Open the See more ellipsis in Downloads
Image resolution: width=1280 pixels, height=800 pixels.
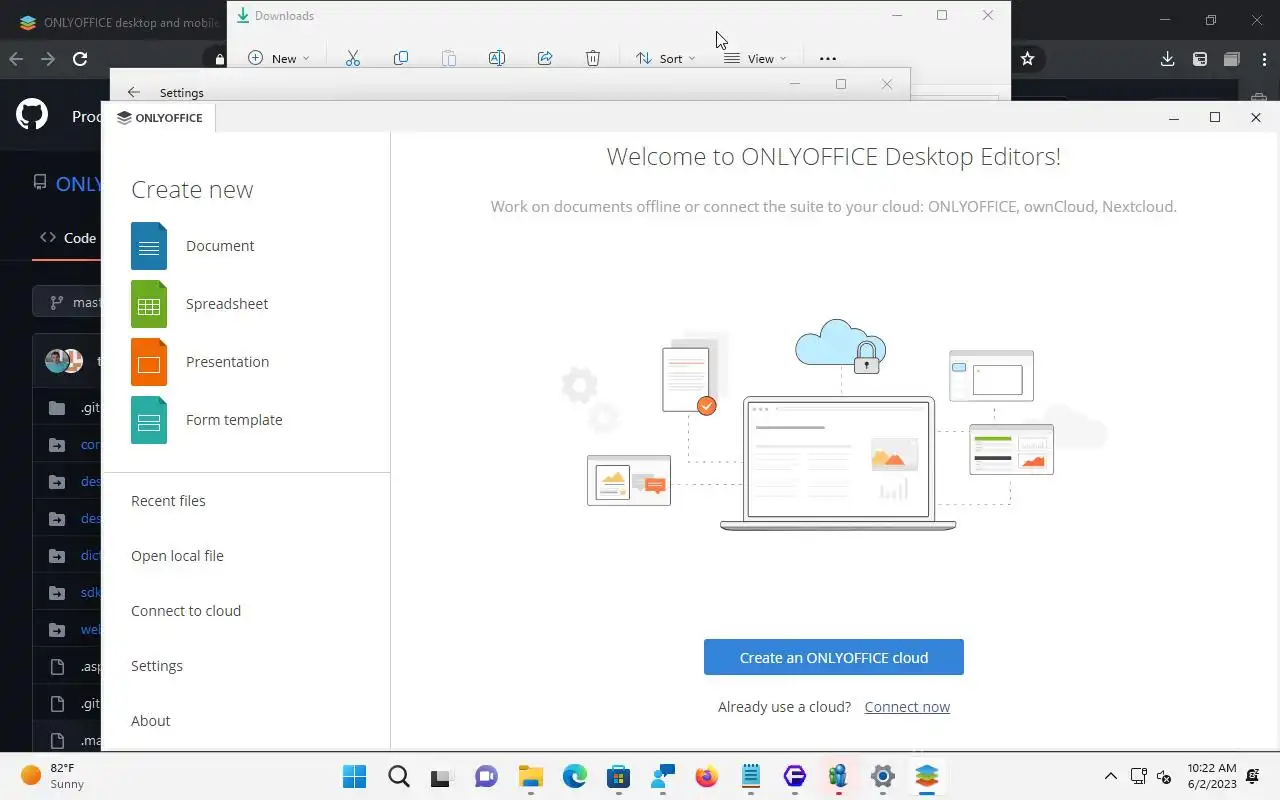(827, 58)
